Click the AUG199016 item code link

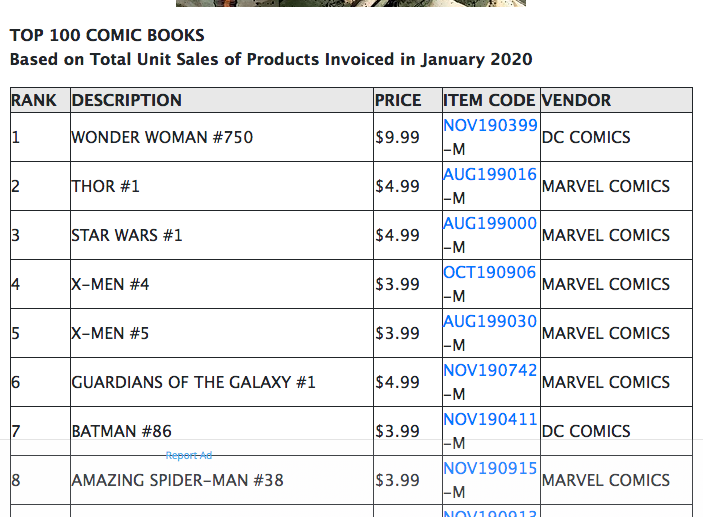coord(490,175)
